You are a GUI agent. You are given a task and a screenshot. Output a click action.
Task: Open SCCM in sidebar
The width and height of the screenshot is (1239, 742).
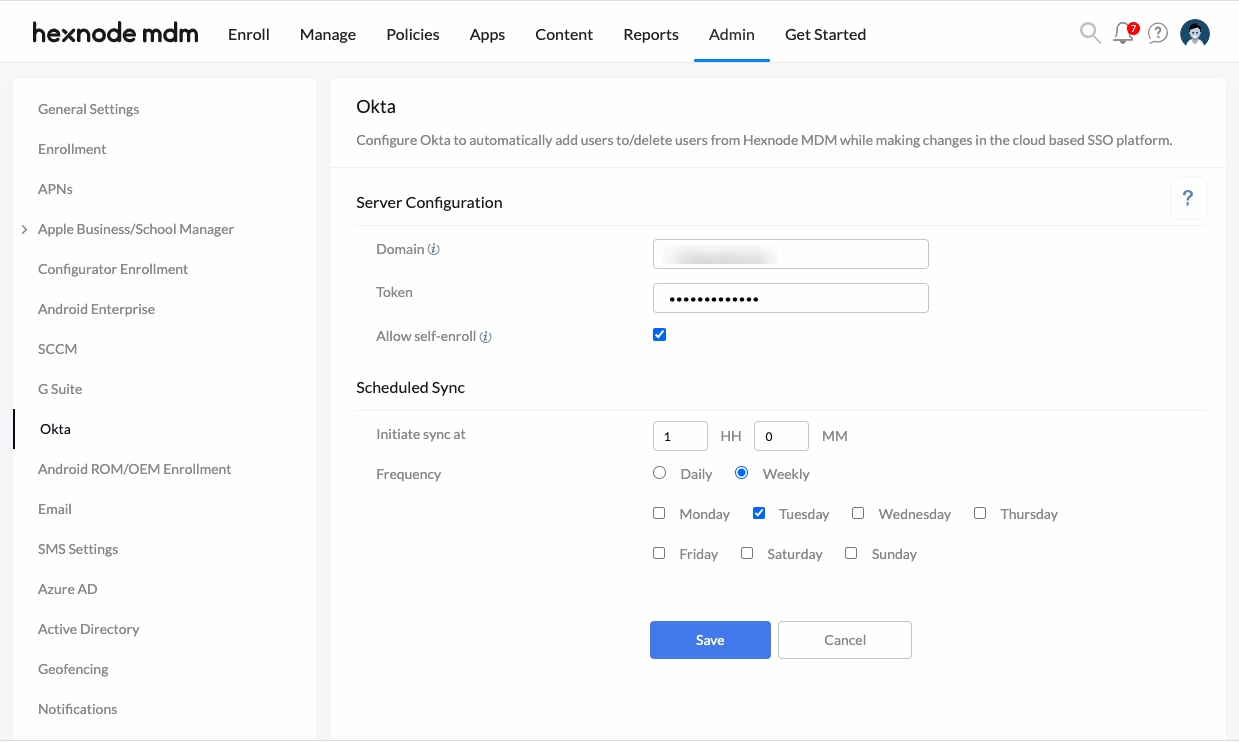tap(57, 349)
